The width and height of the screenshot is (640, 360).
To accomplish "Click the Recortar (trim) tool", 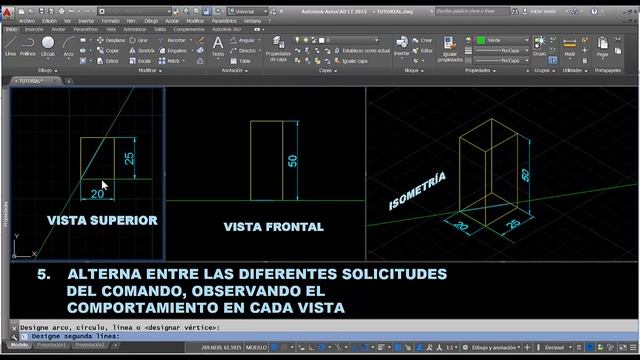I will coord(173,40).
